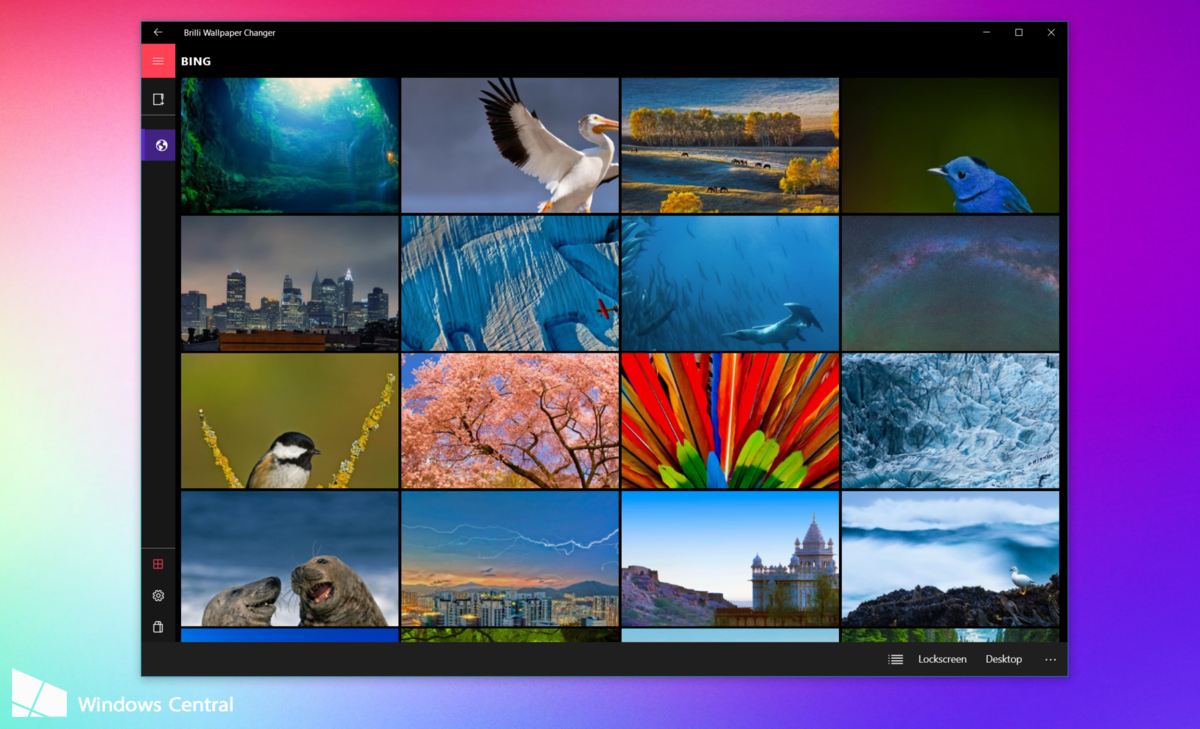Image resolution: width=1200 pixels, height=729 pixels.
Task: Pick the lightning over city wallpaper
Action: [x=510, y=558]
